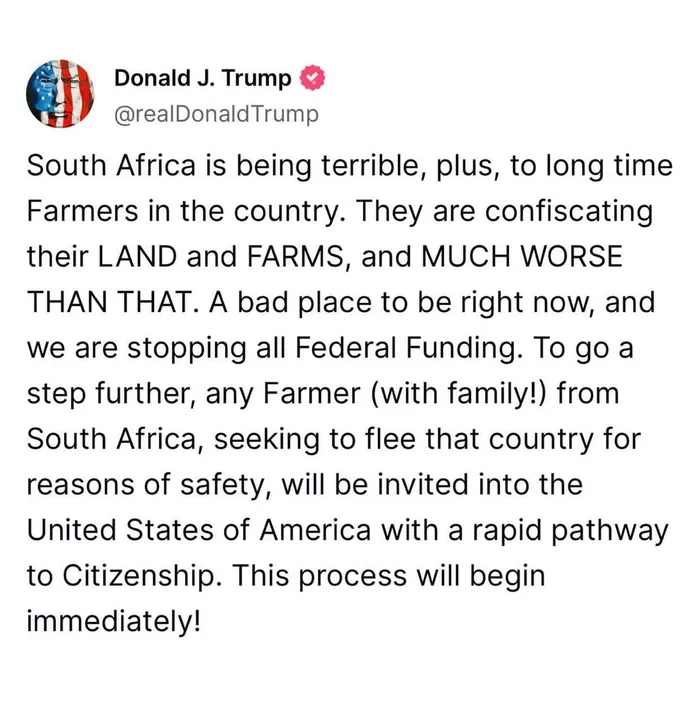Select the word 'LAND' in the post
700x722 pixels.
tap(138, 256)
